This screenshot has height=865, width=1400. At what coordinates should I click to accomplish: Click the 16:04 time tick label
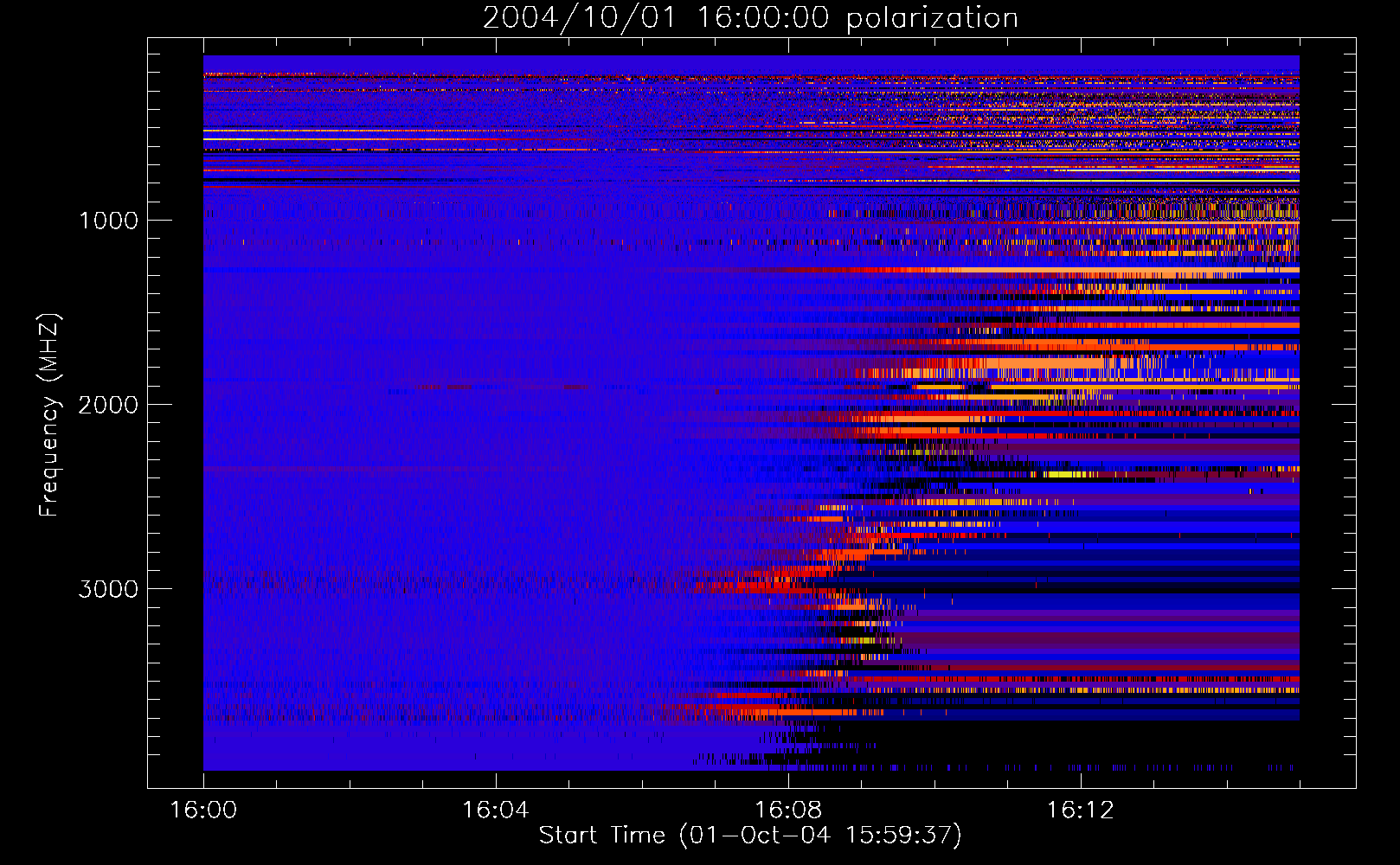pyautogui.click(x=495, y=811)
